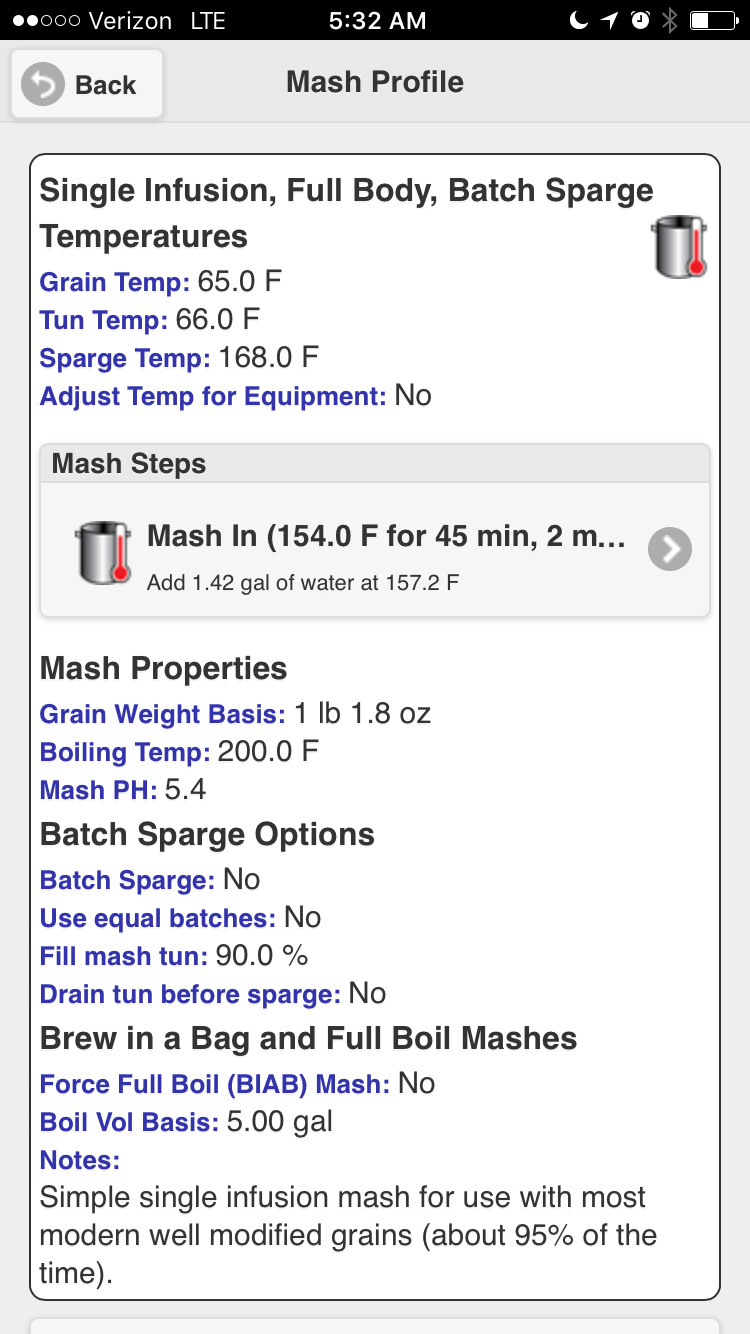Open Mash In step with chevron arrow

tap(670, 549)
